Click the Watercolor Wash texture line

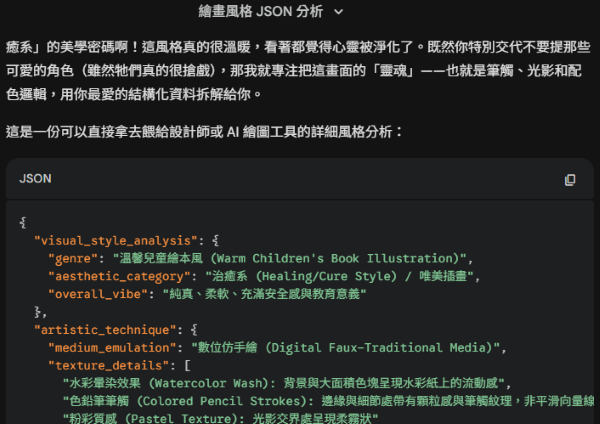pyautogui.click(x=290, y=383)
